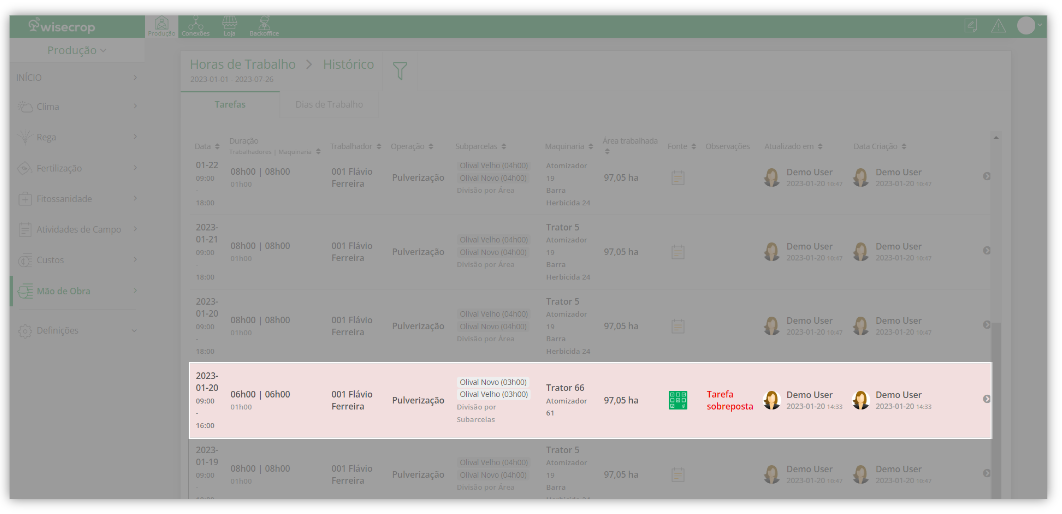Expand the Definições sidebar section

77,330
